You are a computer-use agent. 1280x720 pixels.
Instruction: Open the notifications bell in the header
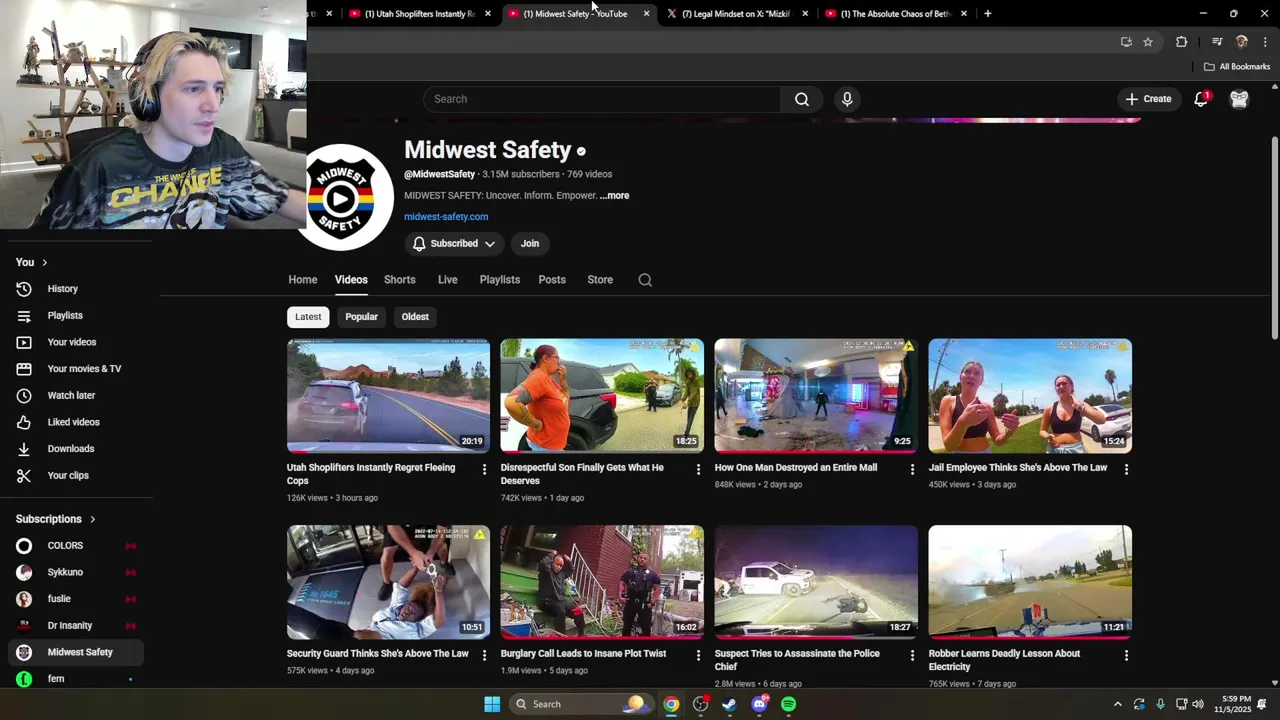(1202, 99)
